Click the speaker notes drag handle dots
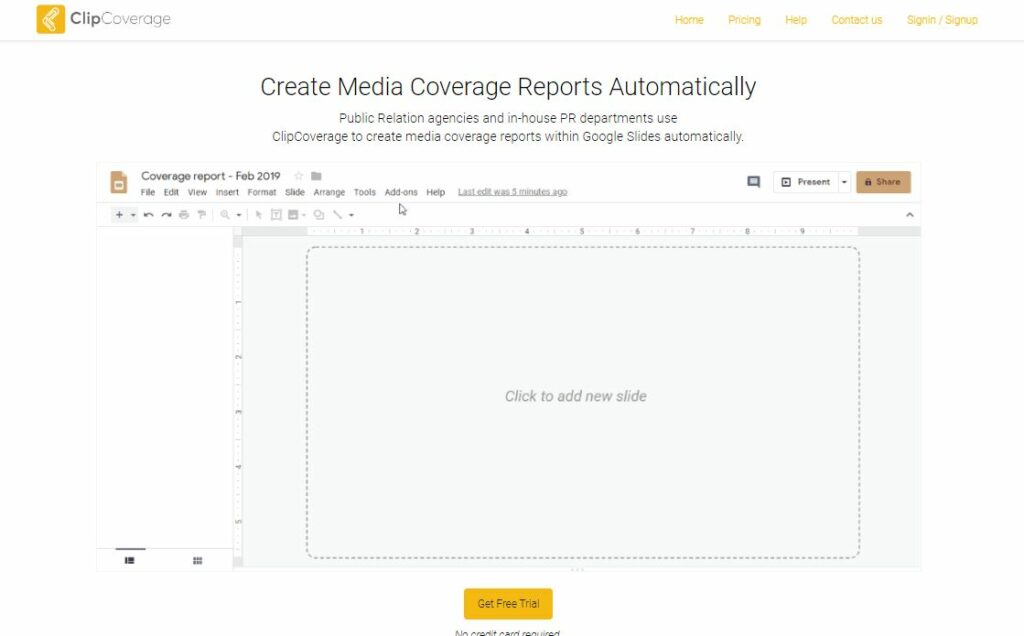 coord(577,569)
